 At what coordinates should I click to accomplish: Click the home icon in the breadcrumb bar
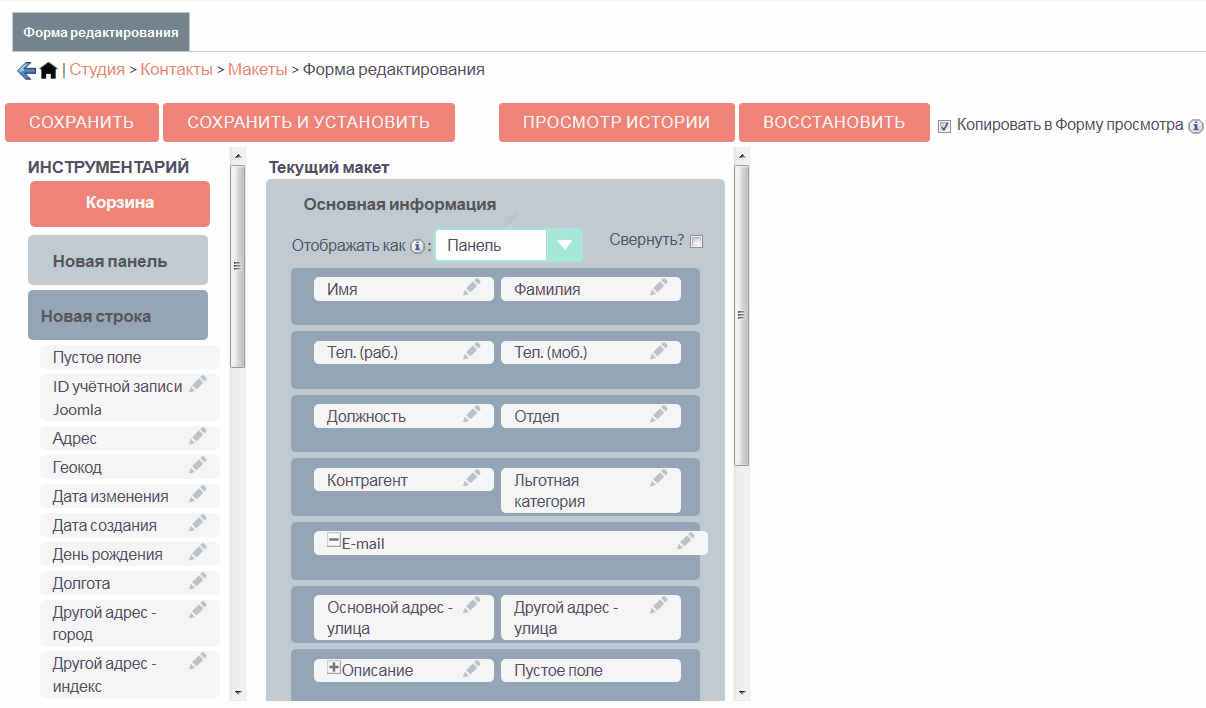point(48,69)
